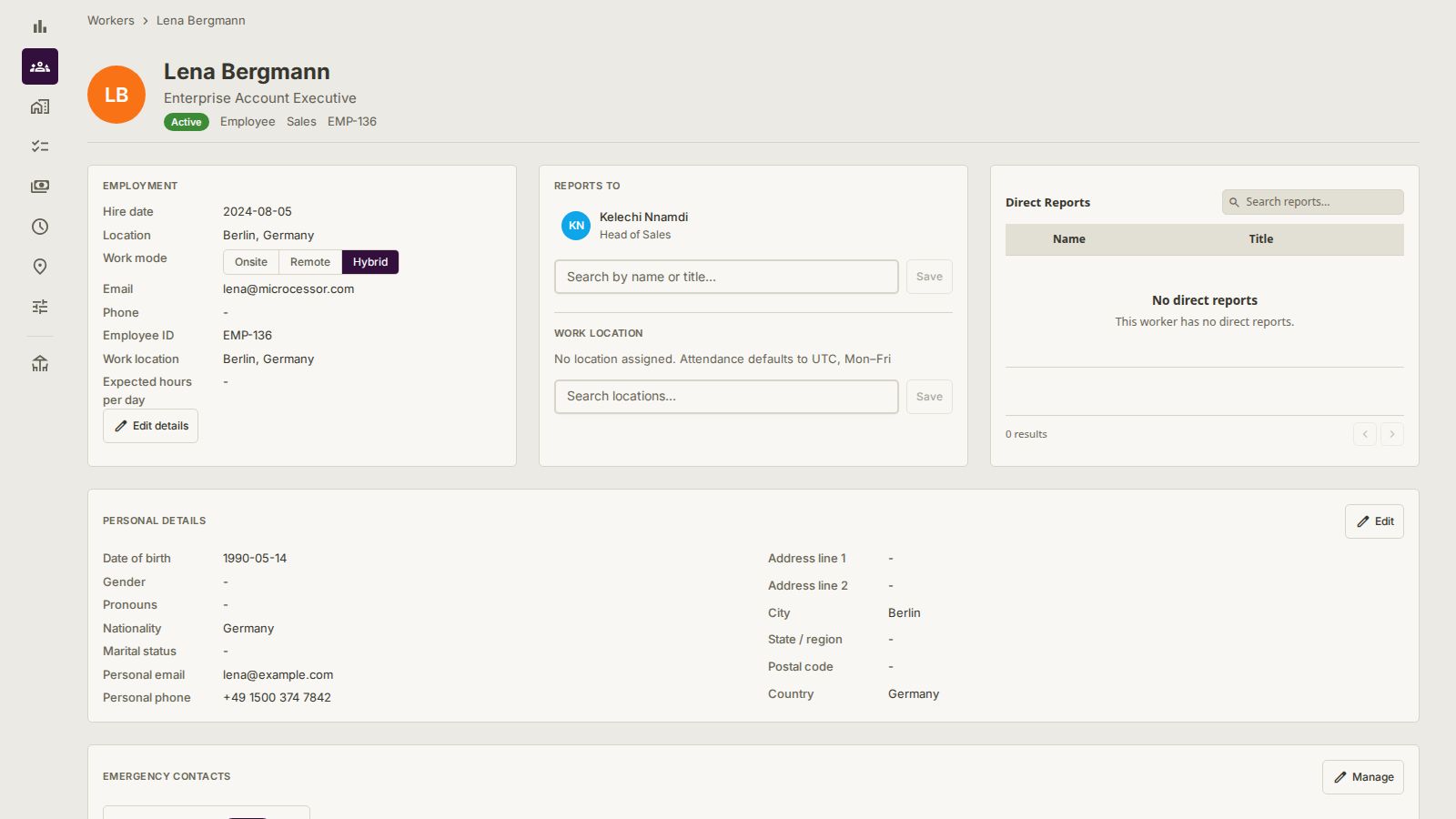Open the sliders settings icon in sidebar
The image size is (1456, 819).
pos(40,307)
